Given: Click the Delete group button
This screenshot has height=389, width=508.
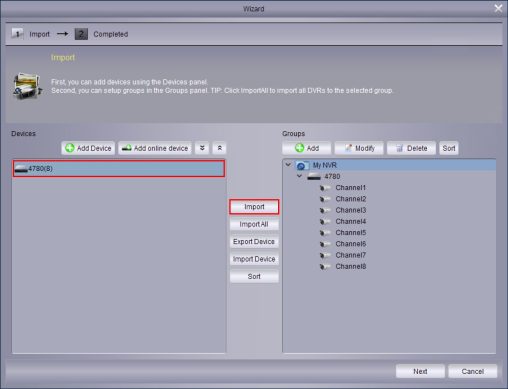Looking at the screenshot, I should pyautogui.click(x=411, y=148).
